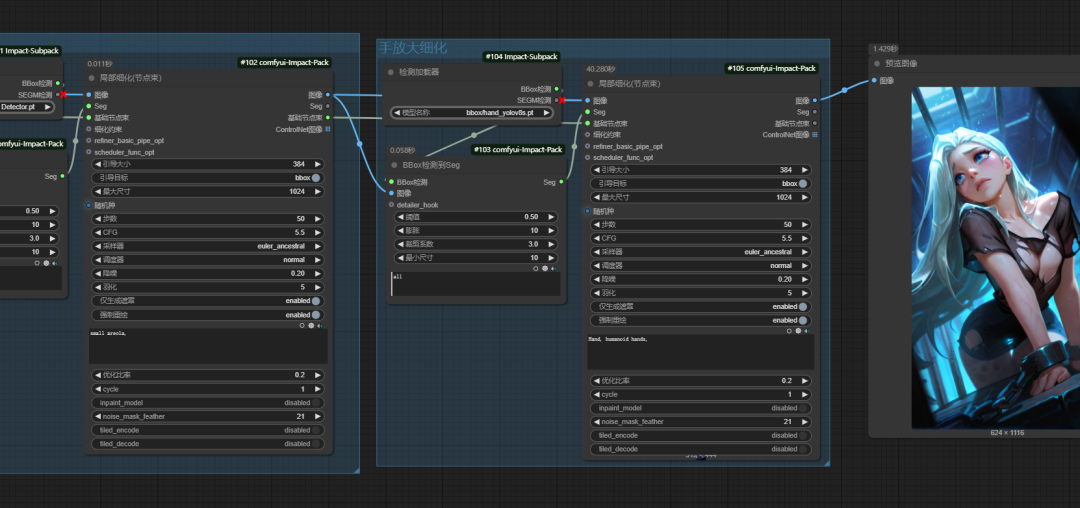
Task: Toggle 强制重绘 enabled switch on node #102
Action: [x=315, y=315]
